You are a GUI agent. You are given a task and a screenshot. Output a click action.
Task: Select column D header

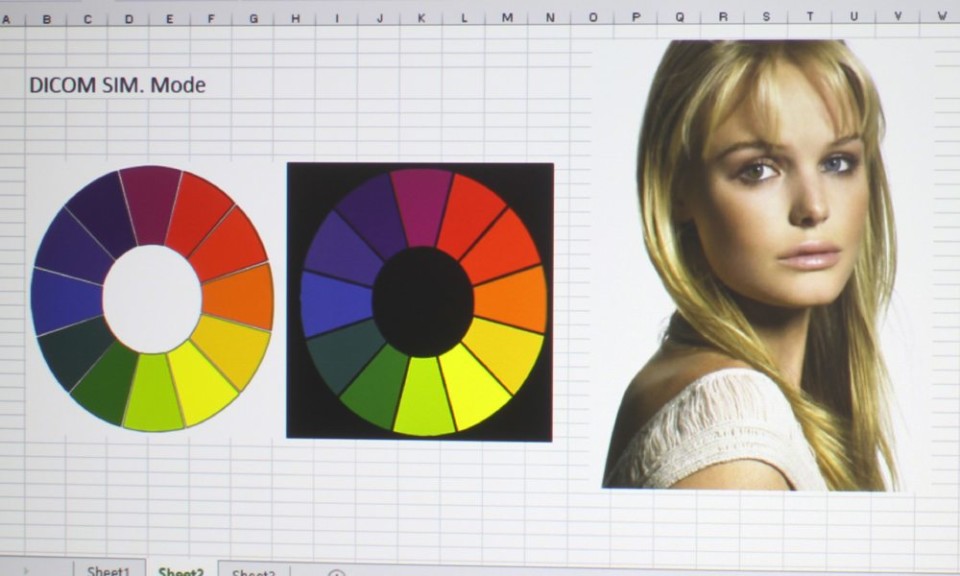click(x=128, y=18)
